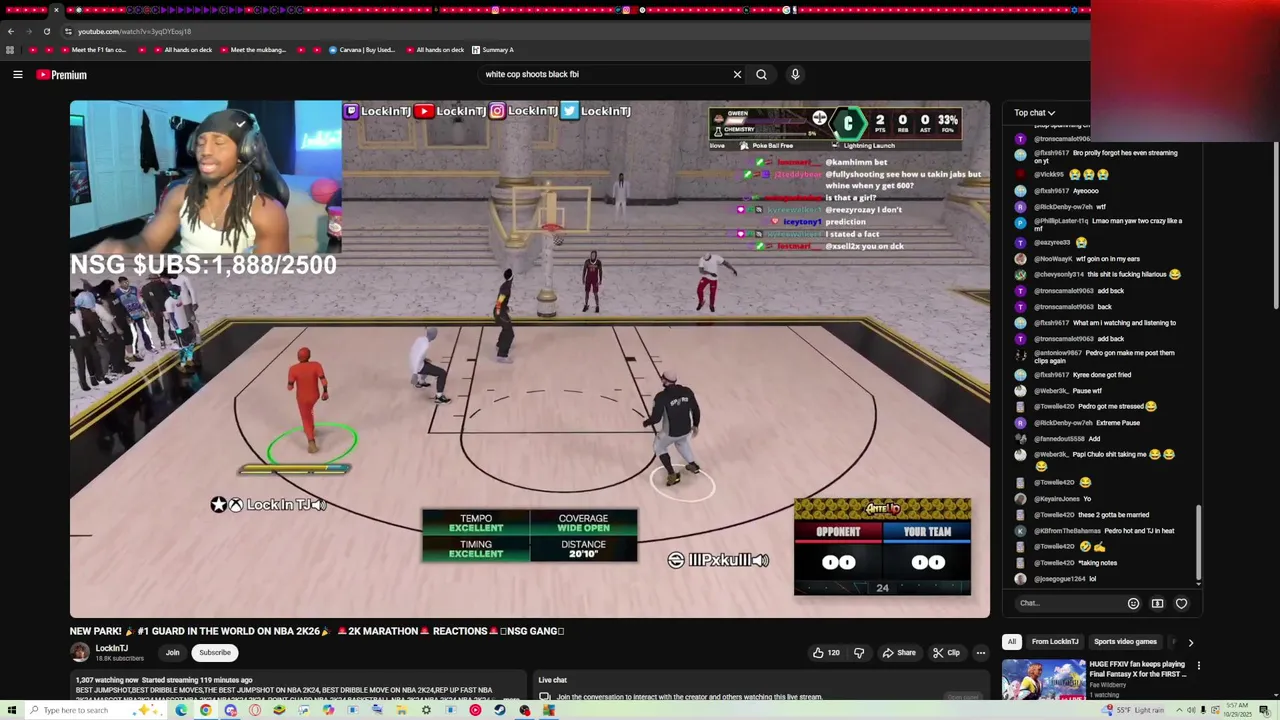Open the Meet the F1 fan bookmark
Viewport: 1280px width, 720px height.
point(92,50)
